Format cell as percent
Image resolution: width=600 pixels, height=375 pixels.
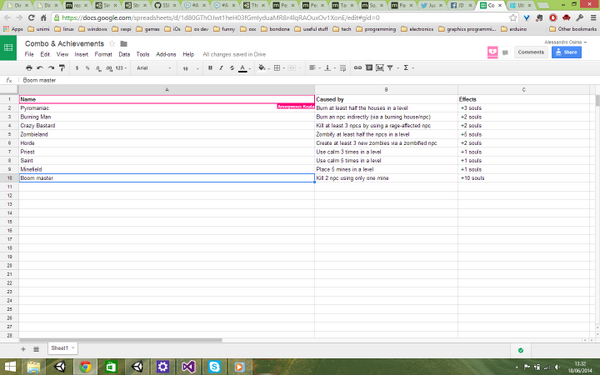tap(88, 68)
